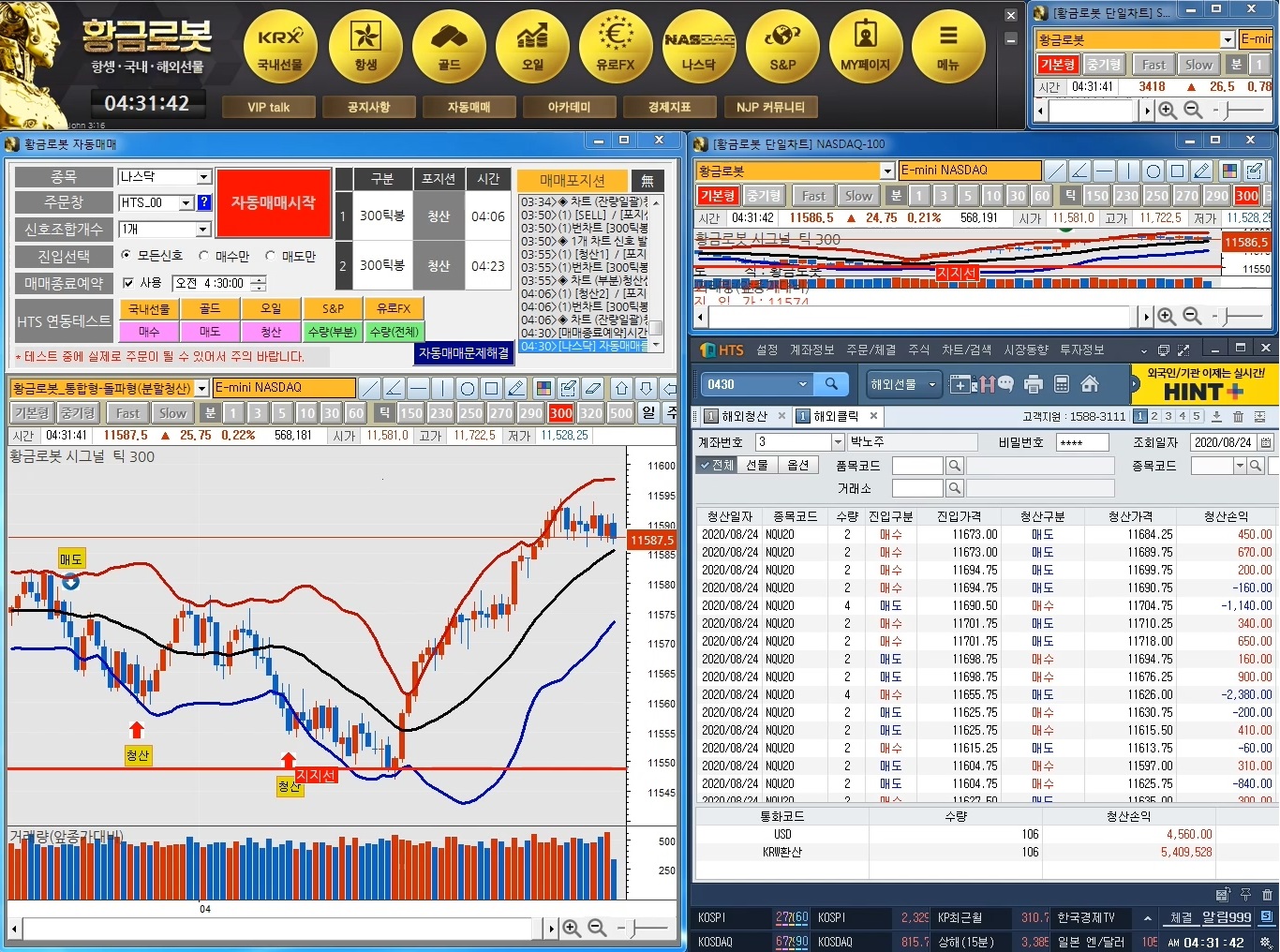Image resolution: width=1280 pixels, height=952 pixels.
Task: Open the 항셍 round icon
Action: pos(365,47)
